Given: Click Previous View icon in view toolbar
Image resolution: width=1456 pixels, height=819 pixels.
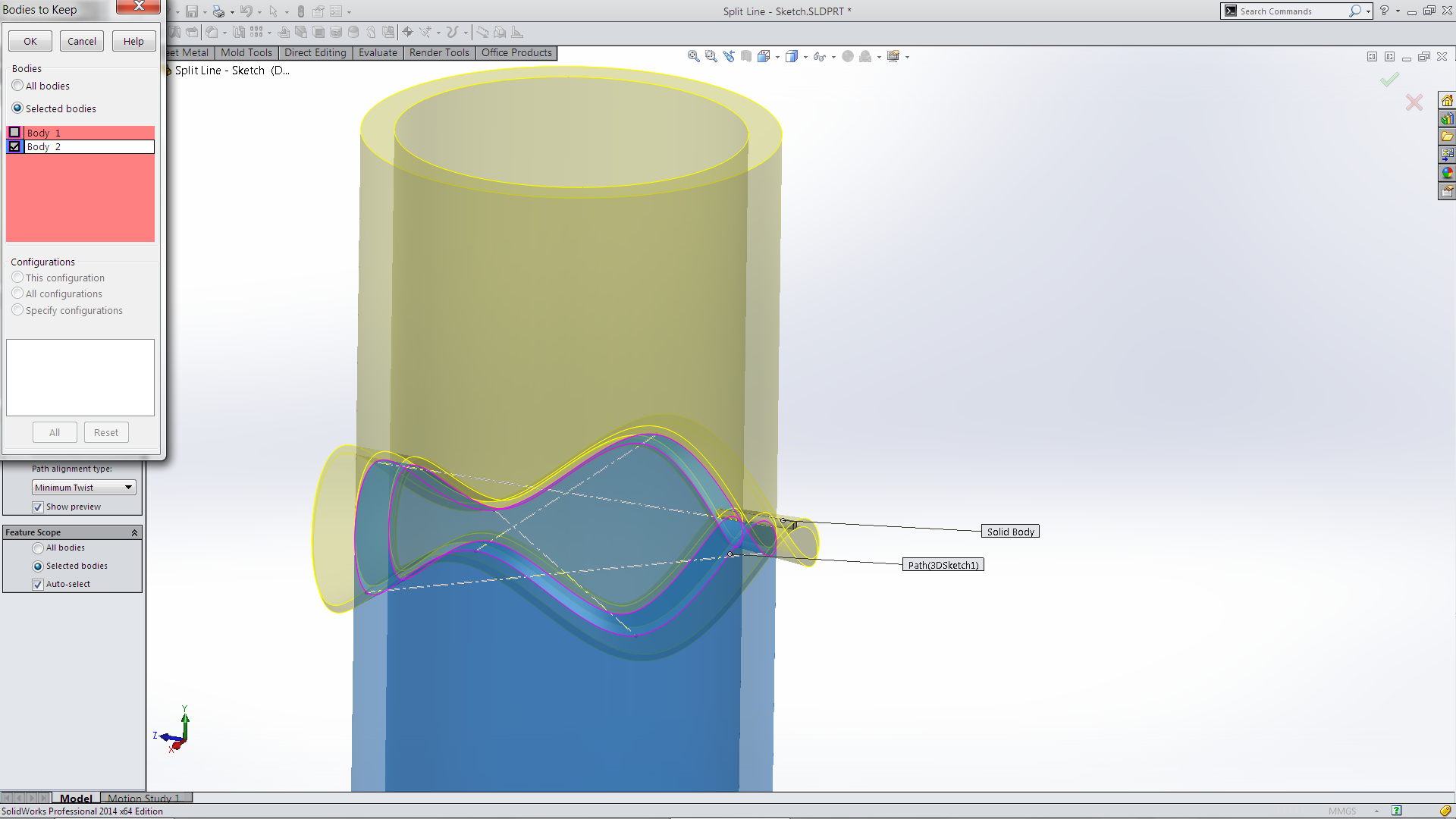Looking at the screenshot, I should point(729,56).
